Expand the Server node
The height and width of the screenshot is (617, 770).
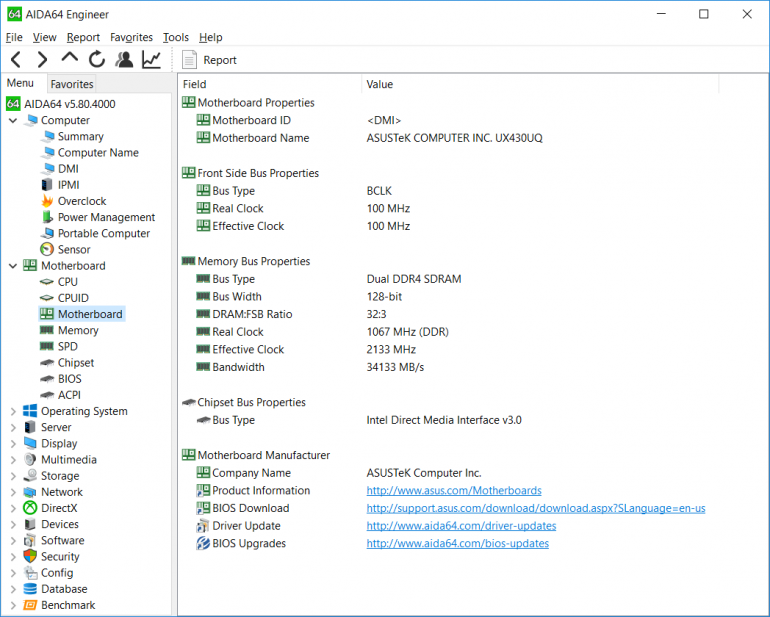click(13, 428)
